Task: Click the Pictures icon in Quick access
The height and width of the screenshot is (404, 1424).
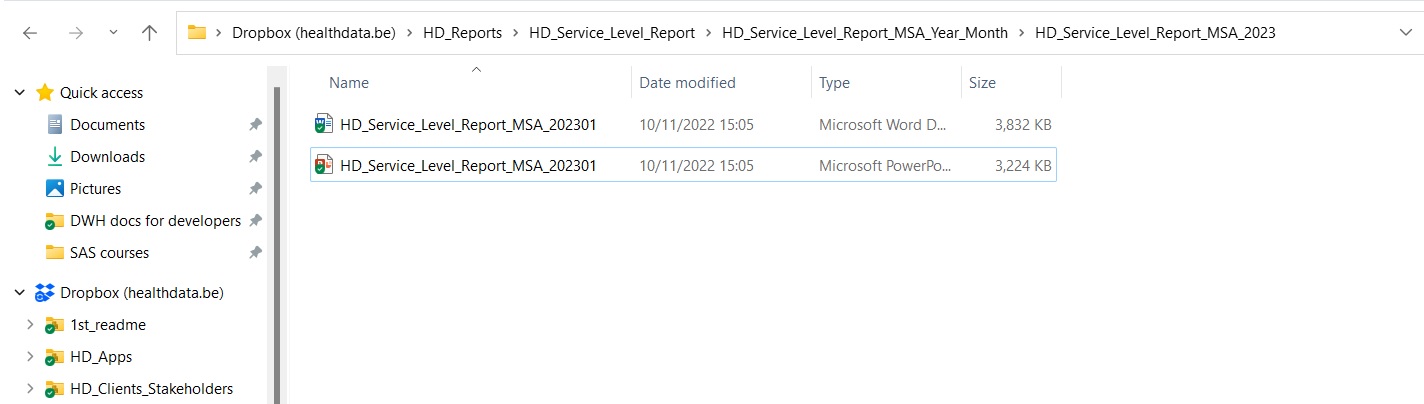Action: (x=55, y=189)
